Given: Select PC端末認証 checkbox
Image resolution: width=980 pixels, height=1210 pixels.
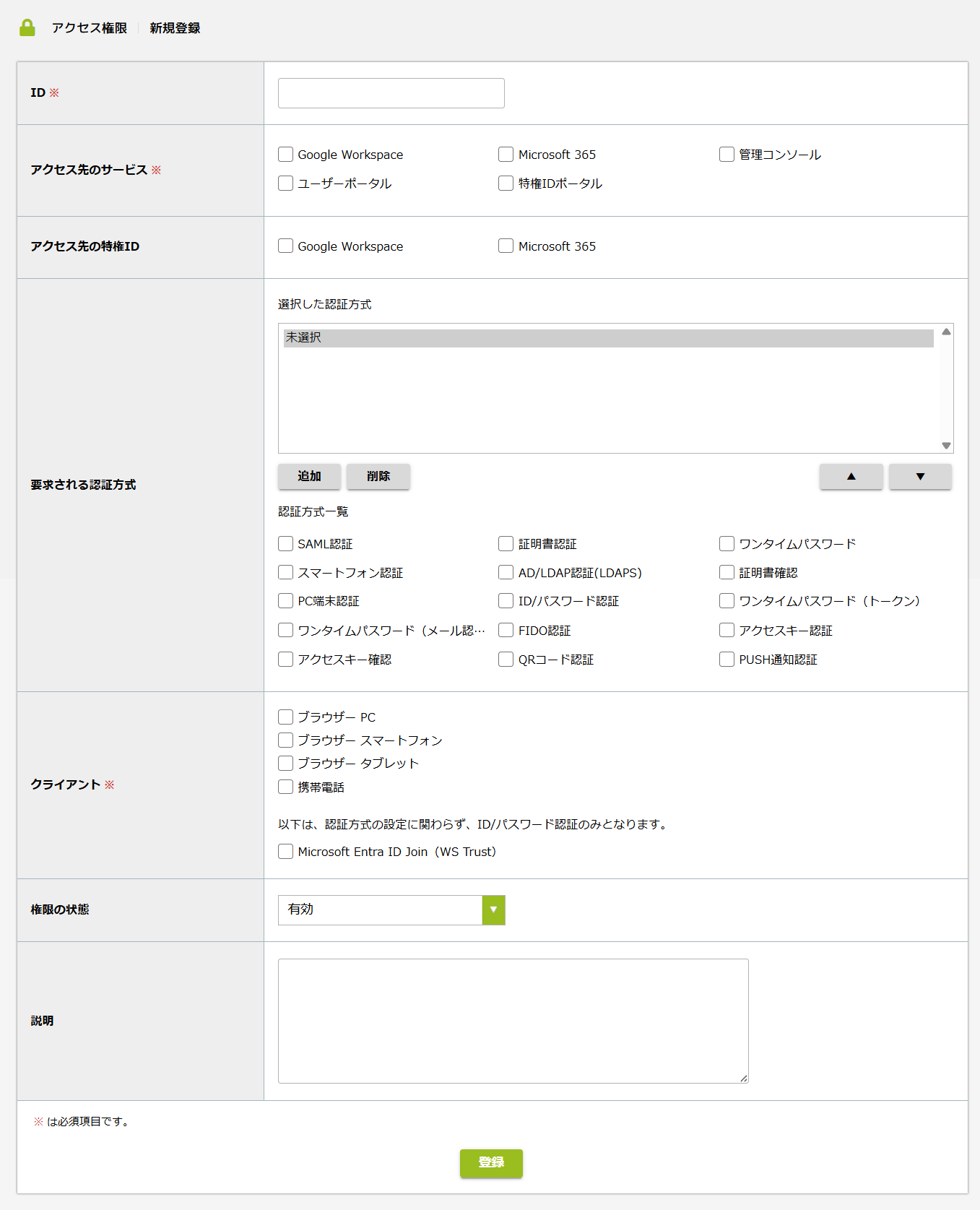Looking at the screenshot, I should pos(286,601).
